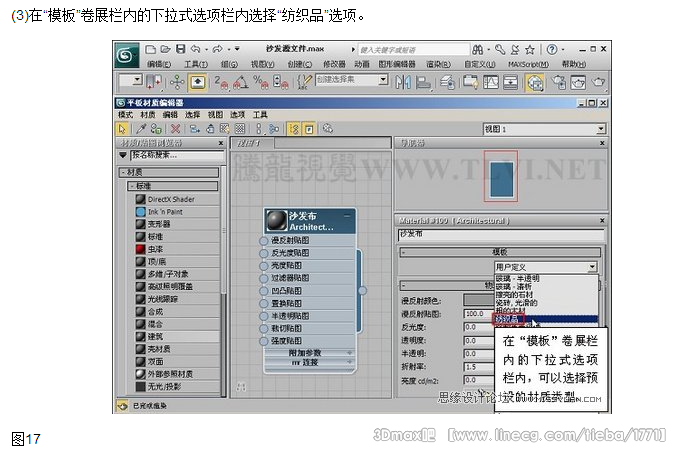
Task: Open the 工具(T) menu in main menu bar
Action: tap(195, 65)
